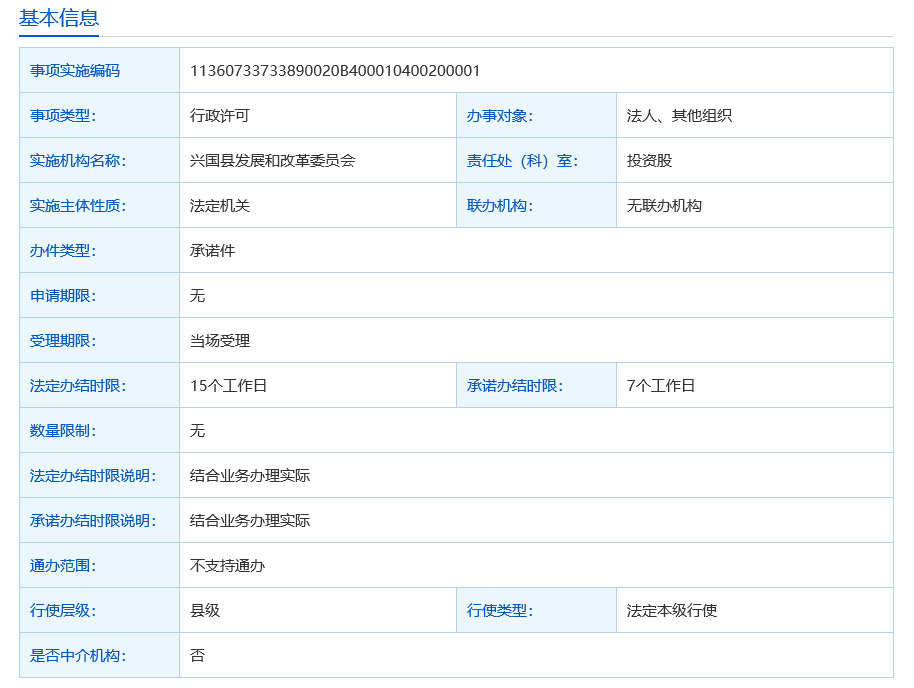
Task: Click the 是否中介机构 label
Action: coord(77,655)
